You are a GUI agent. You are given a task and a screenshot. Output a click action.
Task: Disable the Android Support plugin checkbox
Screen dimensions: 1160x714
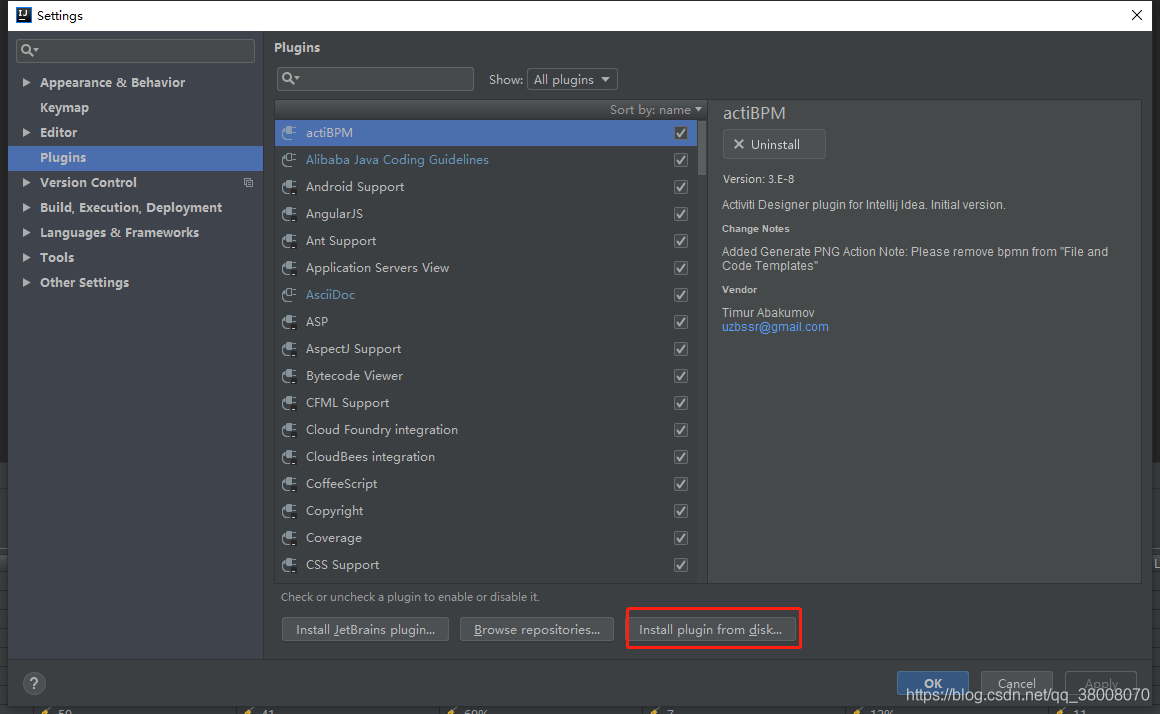click(x=681, y=187)
